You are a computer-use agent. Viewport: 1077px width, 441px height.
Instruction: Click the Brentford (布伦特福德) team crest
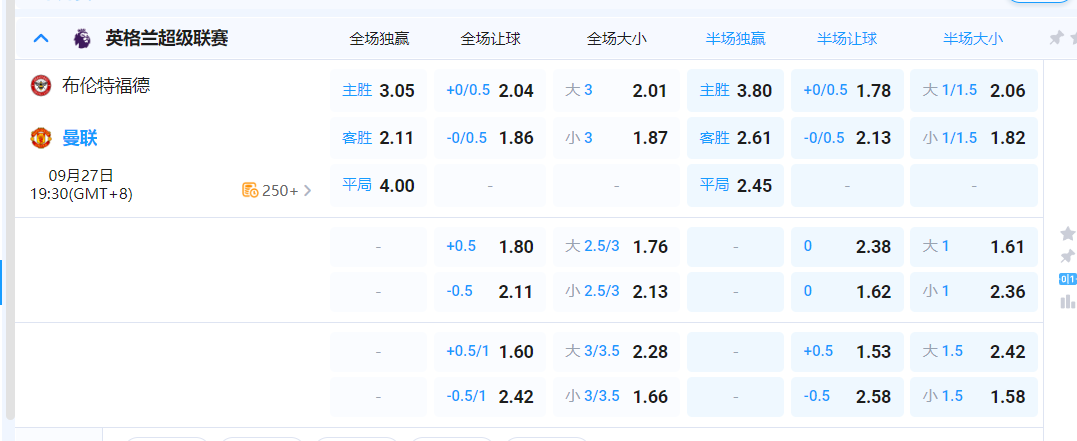pos(41,85)
